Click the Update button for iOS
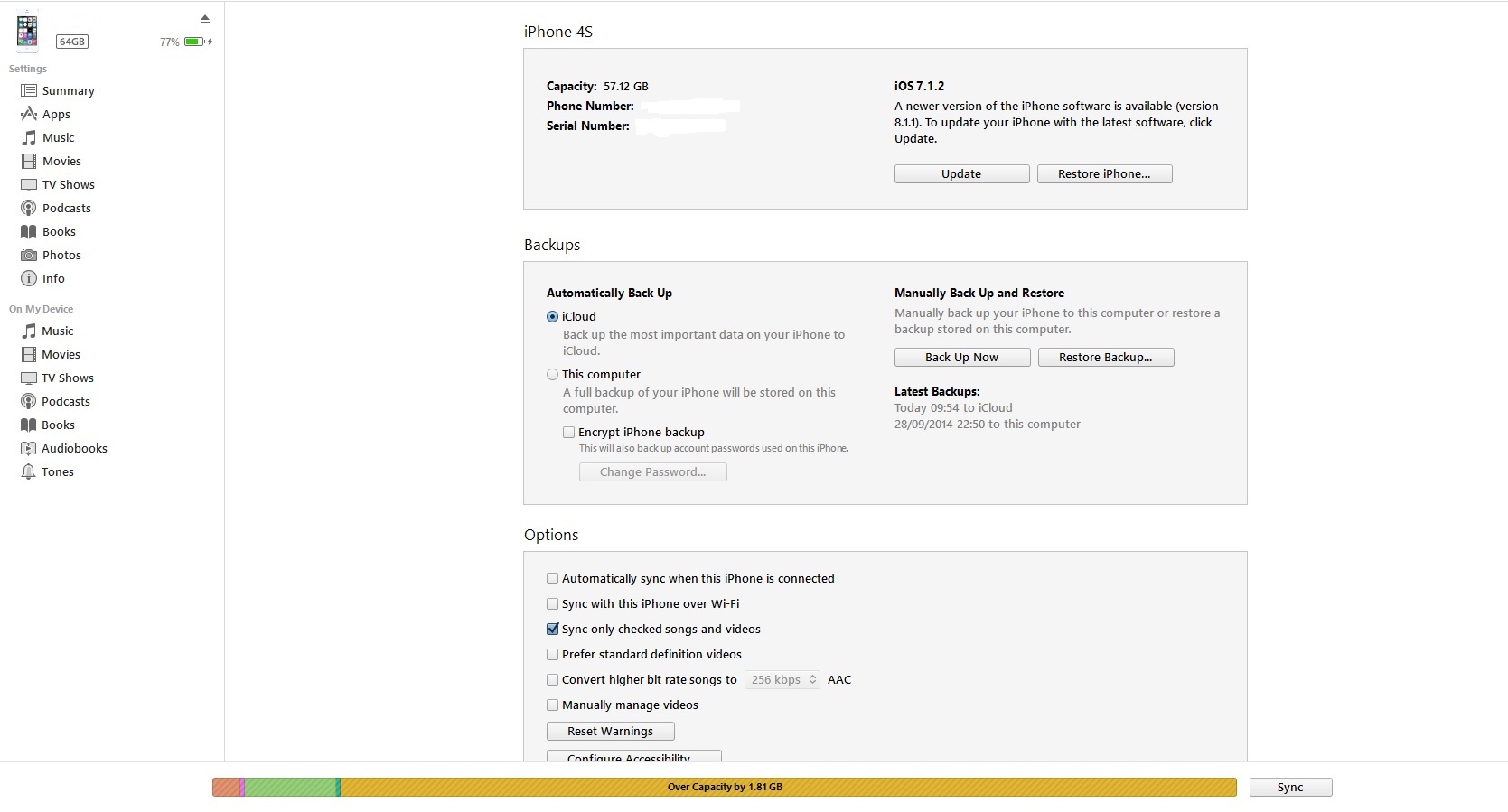 coord(961,174)
